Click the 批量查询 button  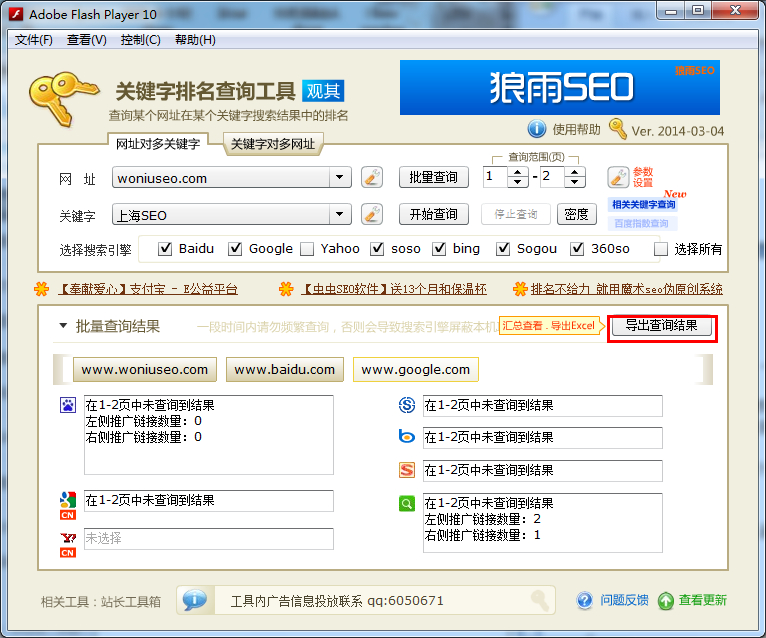click(434, 177)
